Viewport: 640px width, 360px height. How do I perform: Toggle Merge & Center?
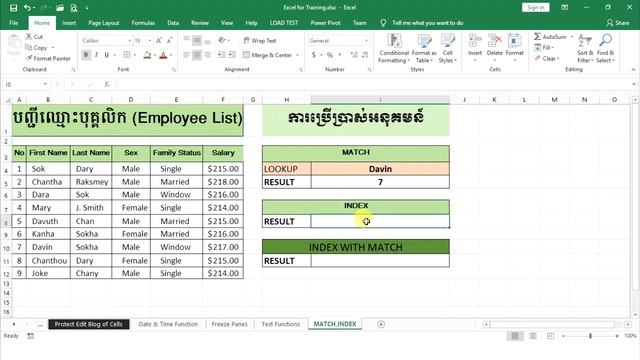click(x=268, y=55)
